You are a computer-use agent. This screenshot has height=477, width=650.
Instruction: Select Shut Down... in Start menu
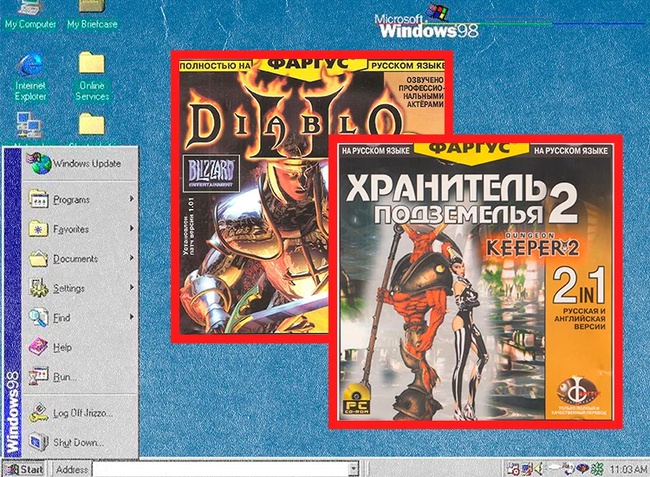click(x=80, y=443)
